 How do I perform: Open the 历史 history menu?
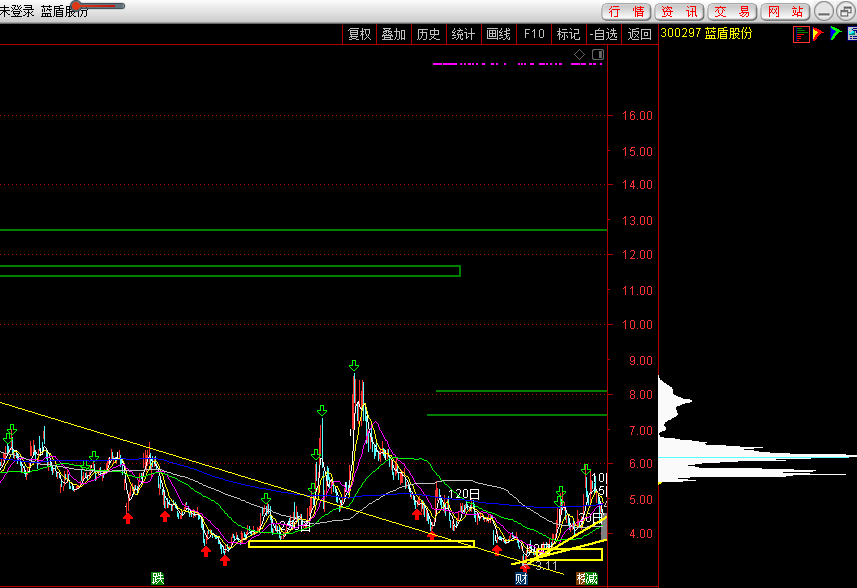[428, 34]
